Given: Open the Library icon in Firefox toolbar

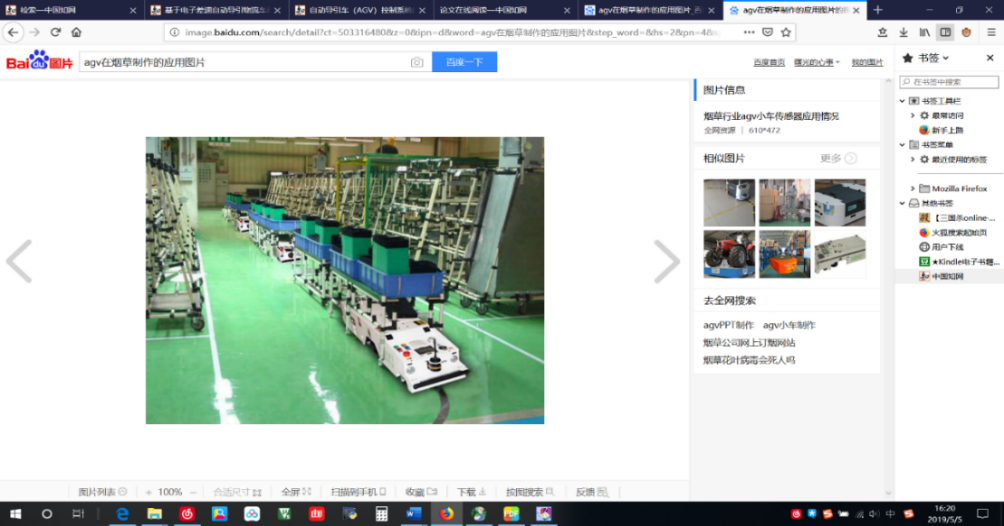Looking at the screenshot, I should point(925,32).
